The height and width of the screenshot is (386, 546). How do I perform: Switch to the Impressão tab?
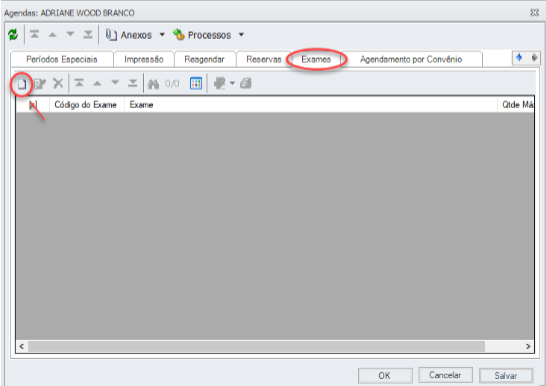(x=144, y=59)
